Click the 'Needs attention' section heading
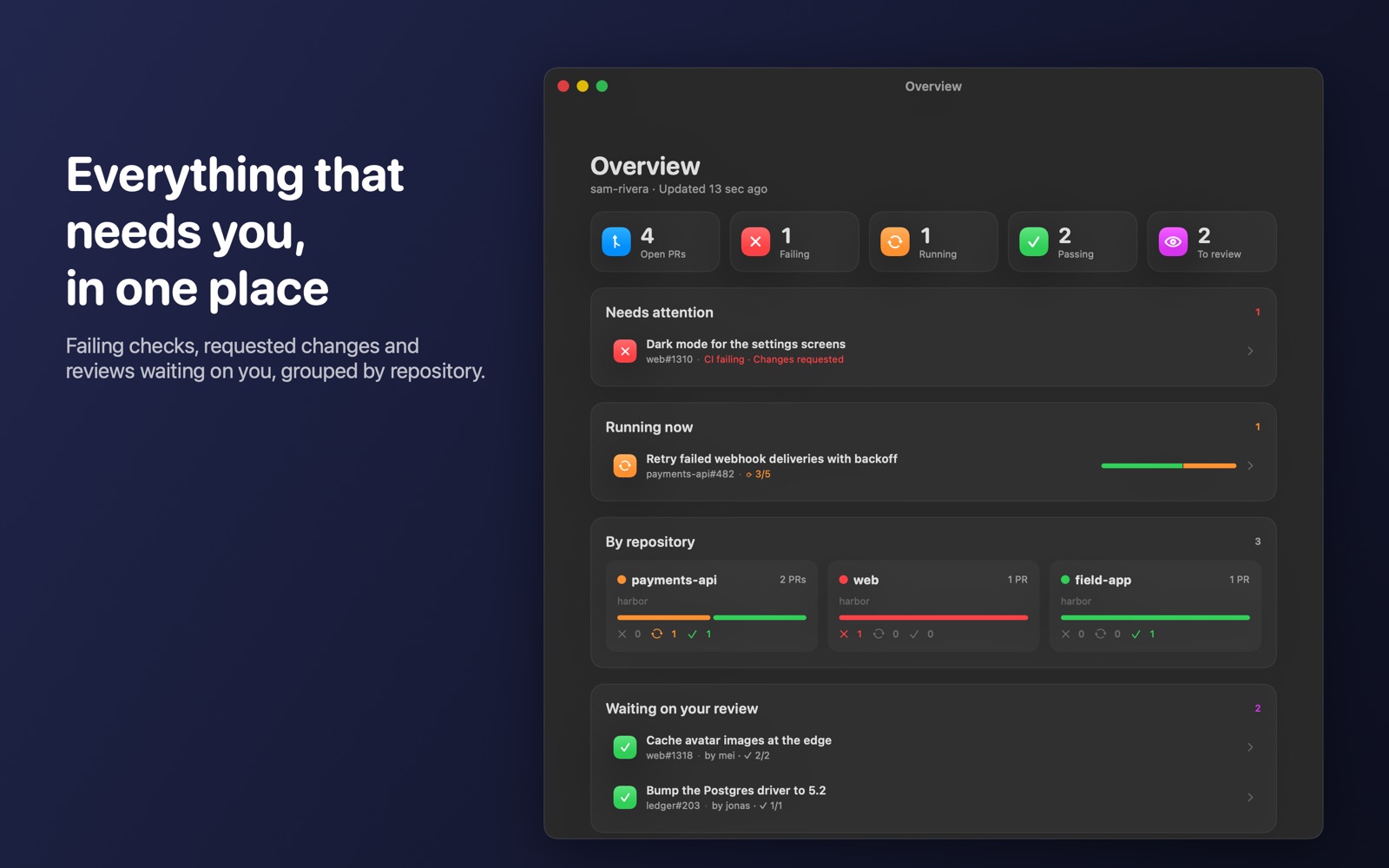This screenshot has height=868, width=1389. [660, 312]
